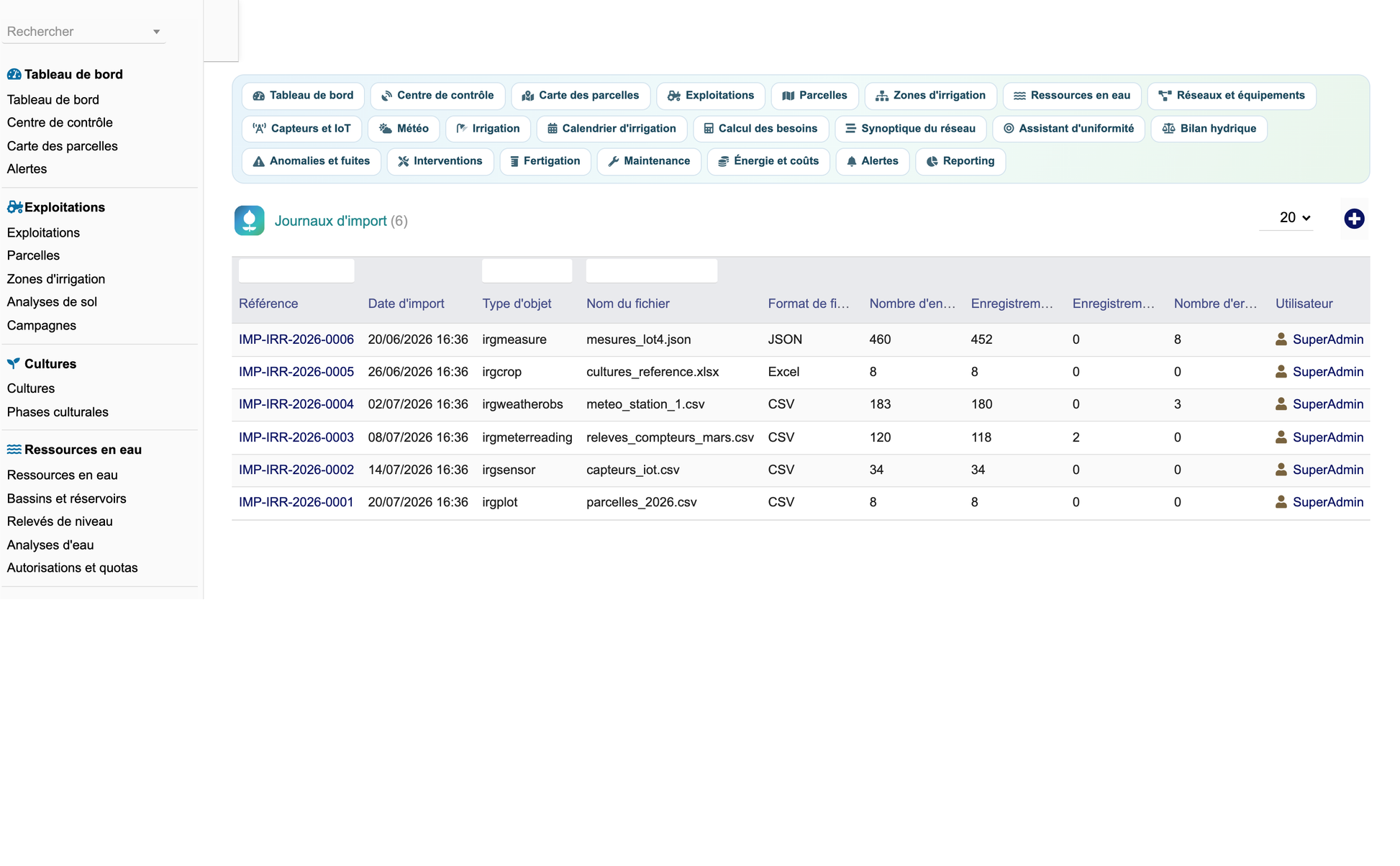Click the irgweatherobs object type cell

click(x=522, y=404)
